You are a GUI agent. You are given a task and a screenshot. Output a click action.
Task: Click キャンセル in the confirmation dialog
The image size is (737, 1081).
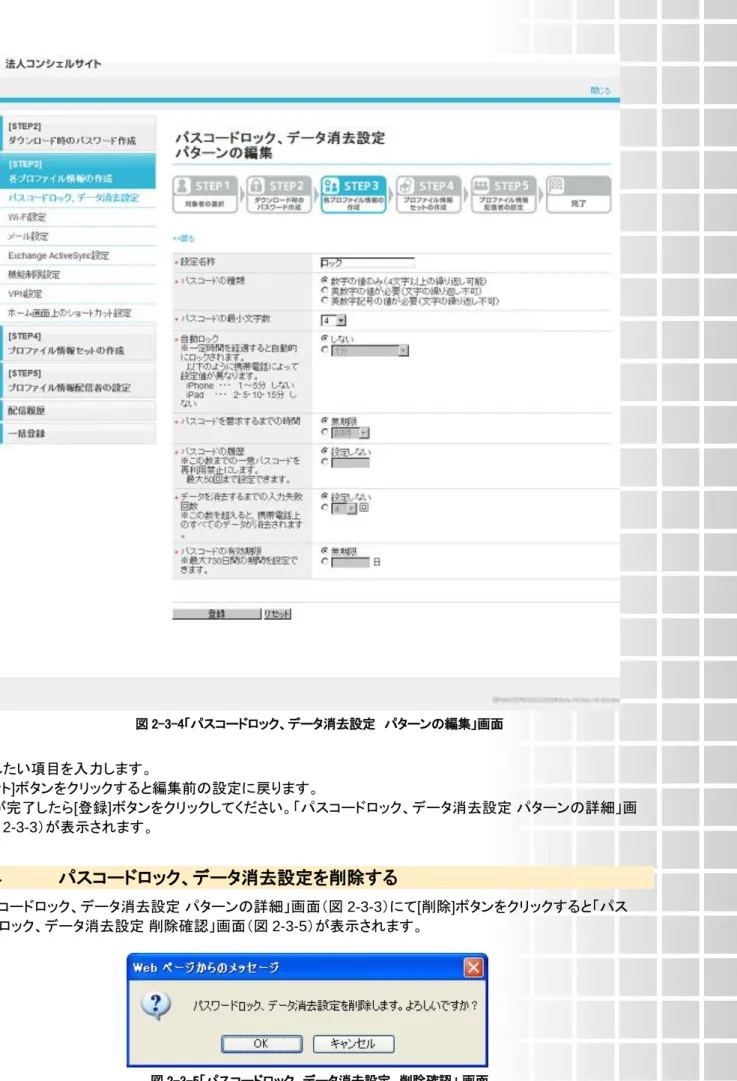click(353, 1044)
